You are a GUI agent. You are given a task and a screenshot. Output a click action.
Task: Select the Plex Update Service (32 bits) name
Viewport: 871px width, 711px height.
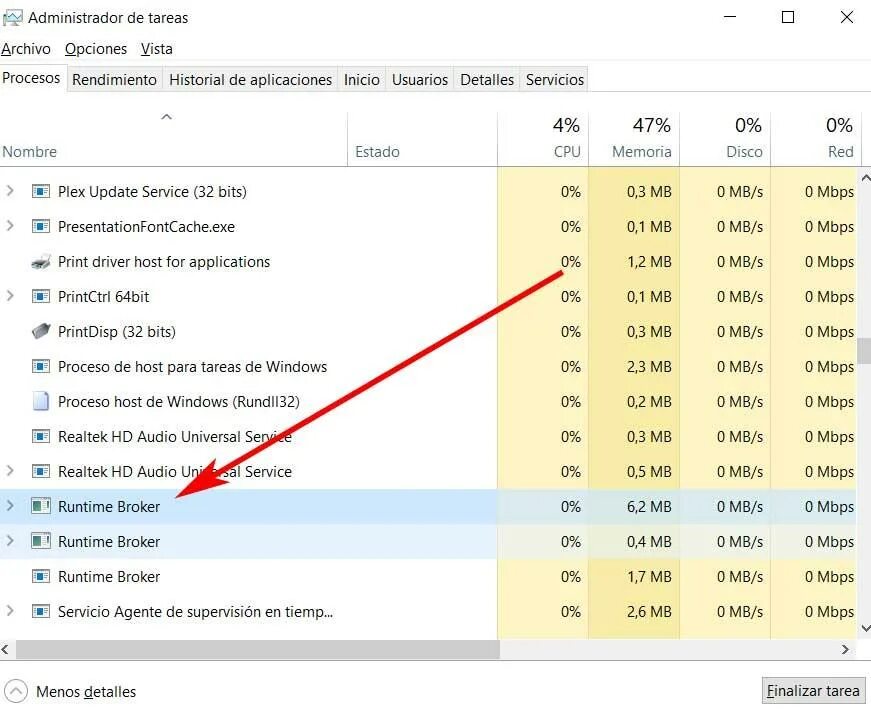pos(152,192)
